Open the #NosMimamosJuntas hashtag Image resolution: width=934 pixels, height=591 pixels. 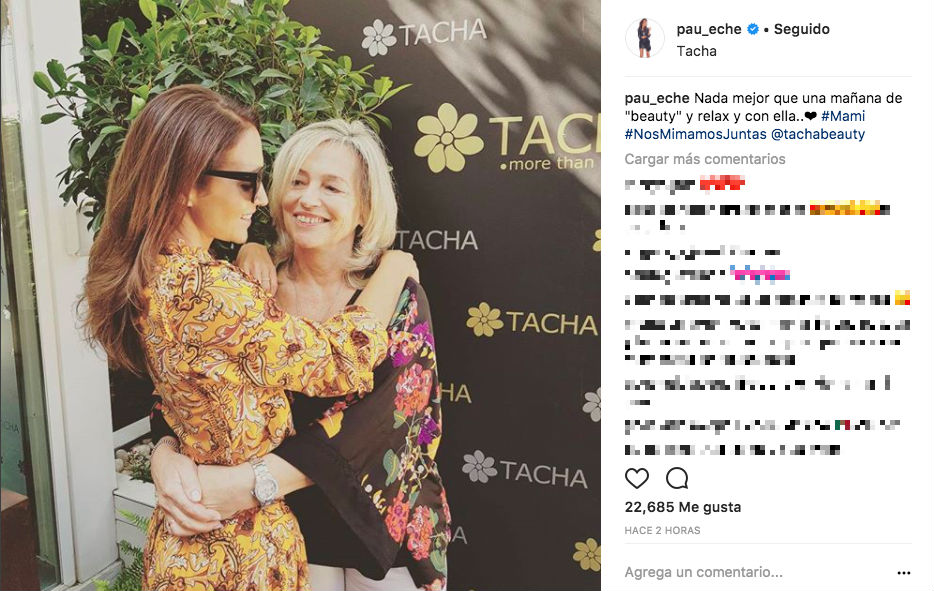click(x=696, y=134)
